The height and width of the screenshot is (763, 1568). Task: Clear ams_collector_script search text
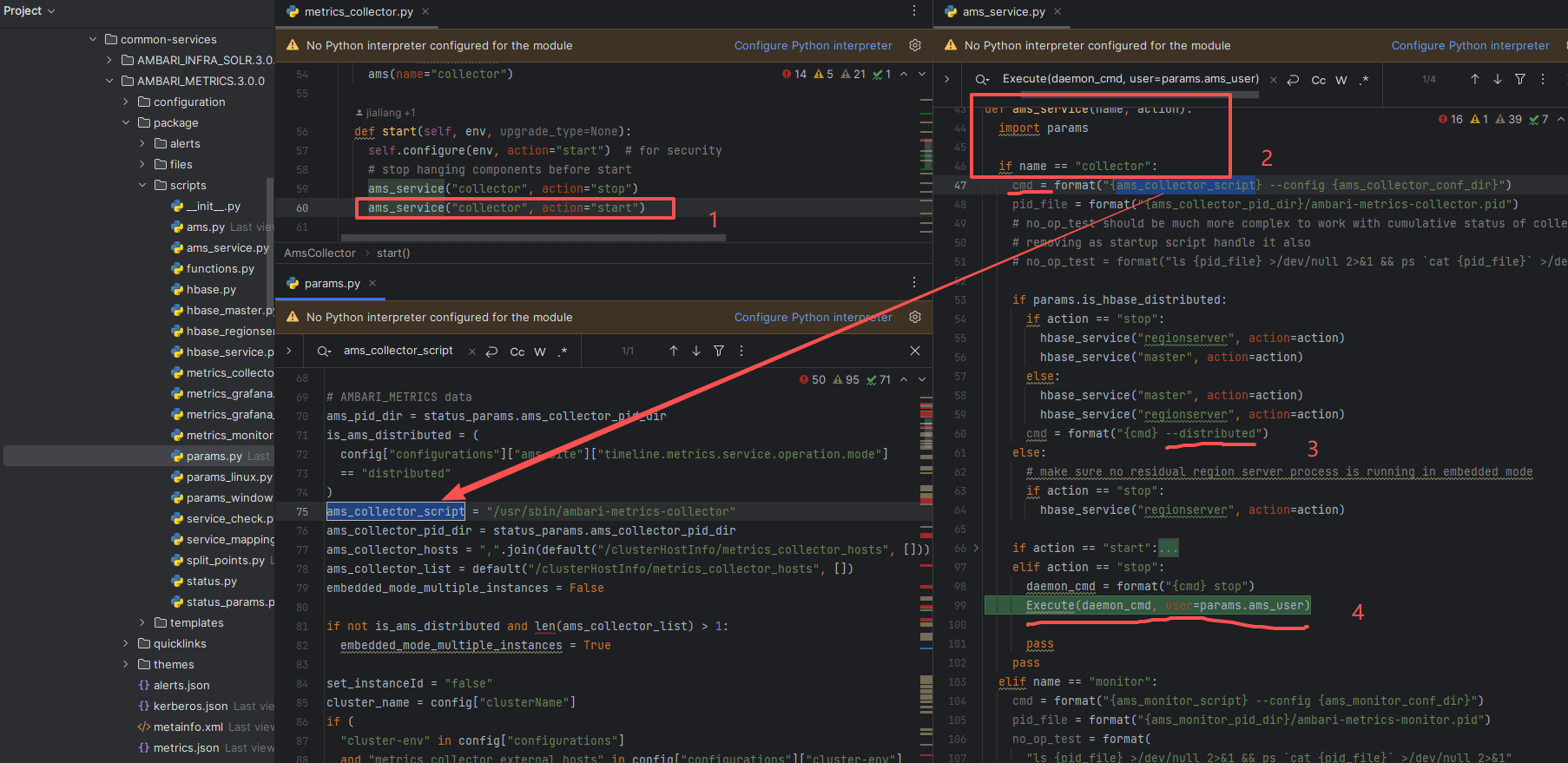pos(472,351)
